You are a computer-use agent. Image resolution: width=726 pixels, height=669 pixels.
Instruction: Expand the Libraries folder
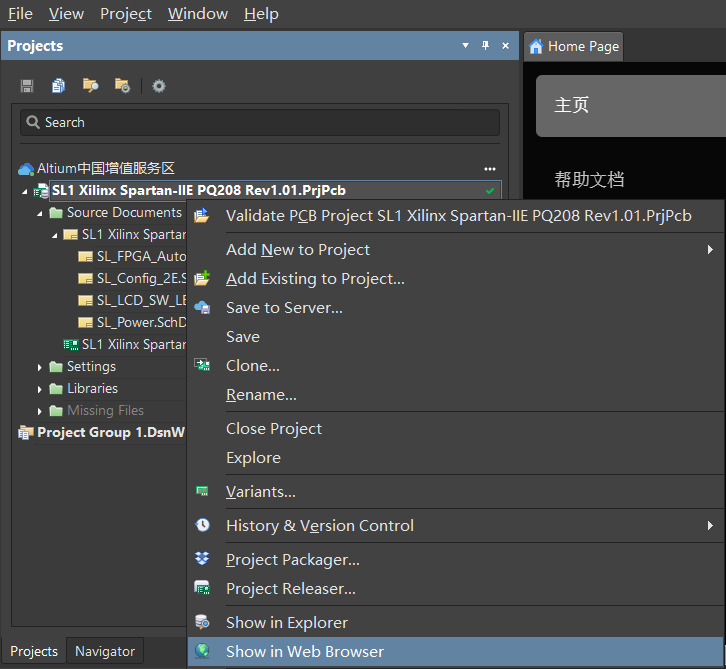pos(39,389)
